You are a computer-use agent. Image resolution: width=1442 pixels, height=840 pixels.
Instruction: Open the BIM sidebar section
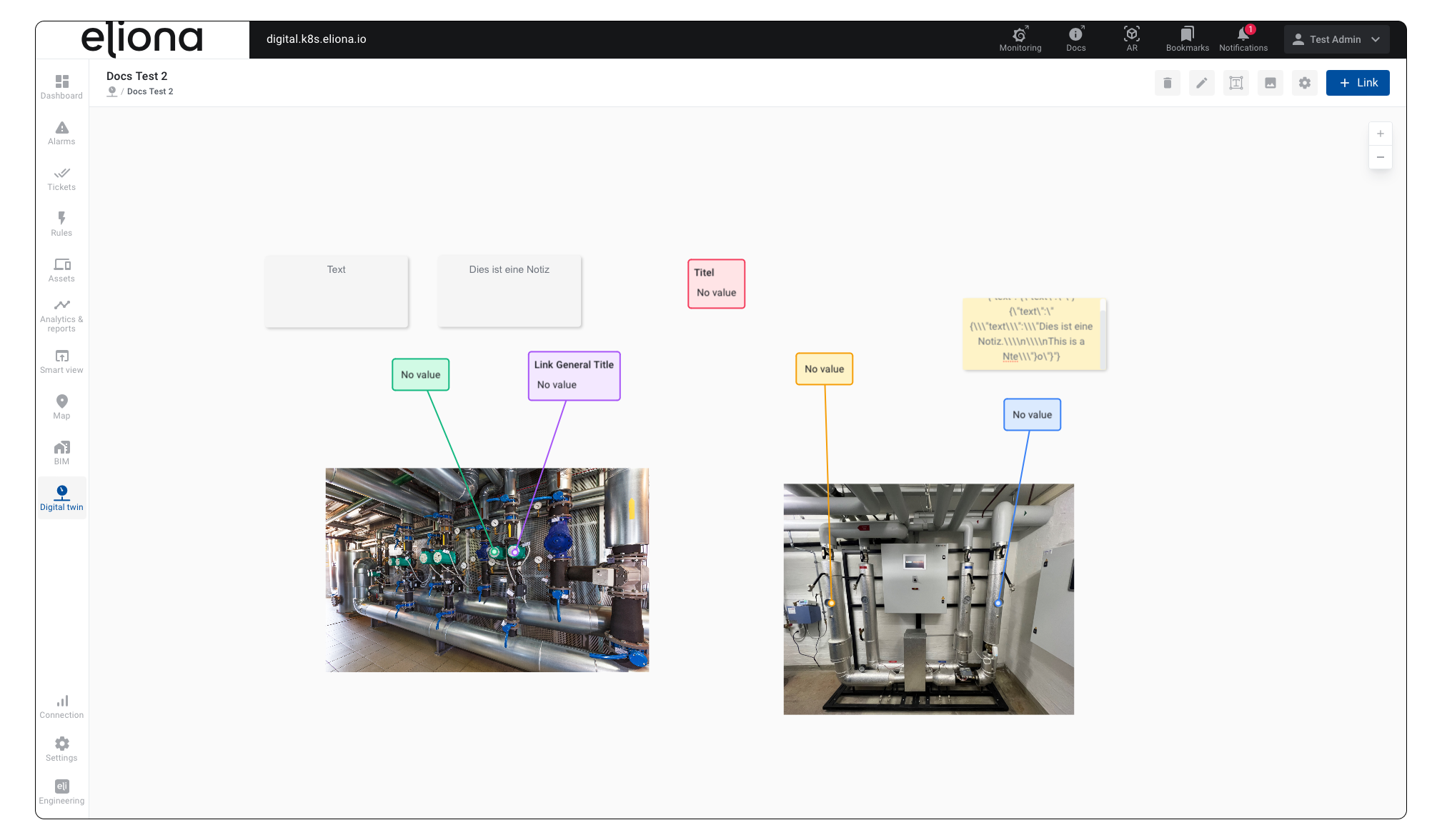tap(61, 453)
